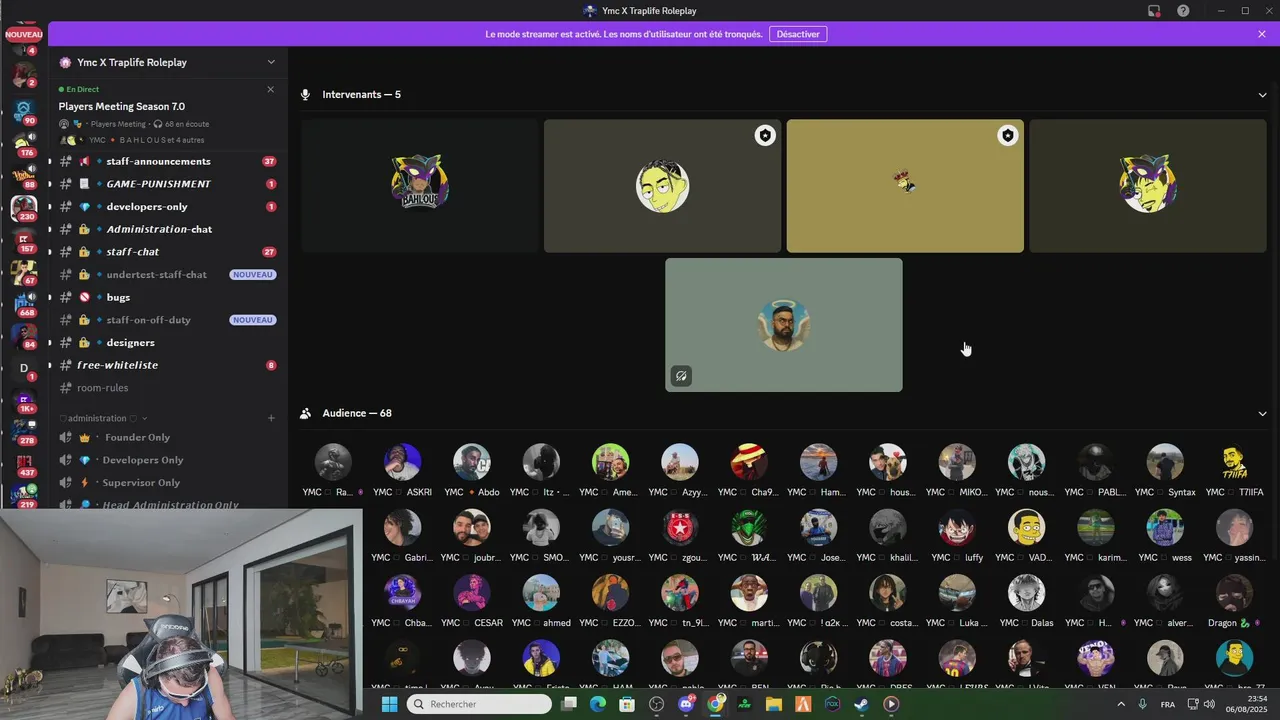Select audience member Syntax avatar
The height and width of the screenshot is (720, 1280).
(x=1165, y=462)
